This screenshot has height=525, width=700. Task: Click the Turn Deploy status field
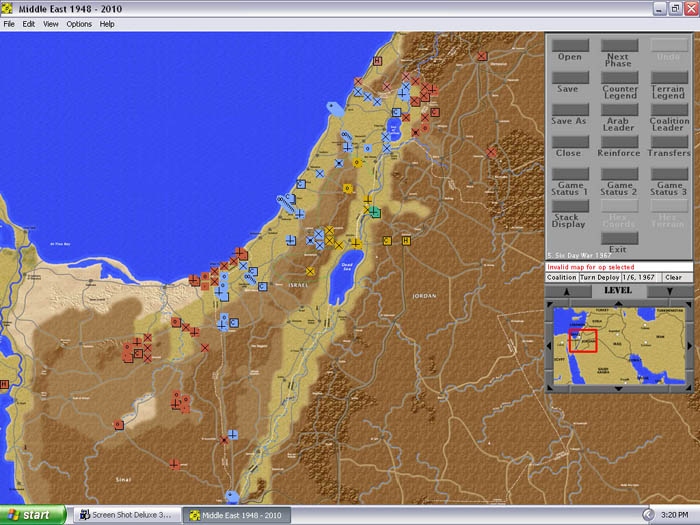pos(599,277)
